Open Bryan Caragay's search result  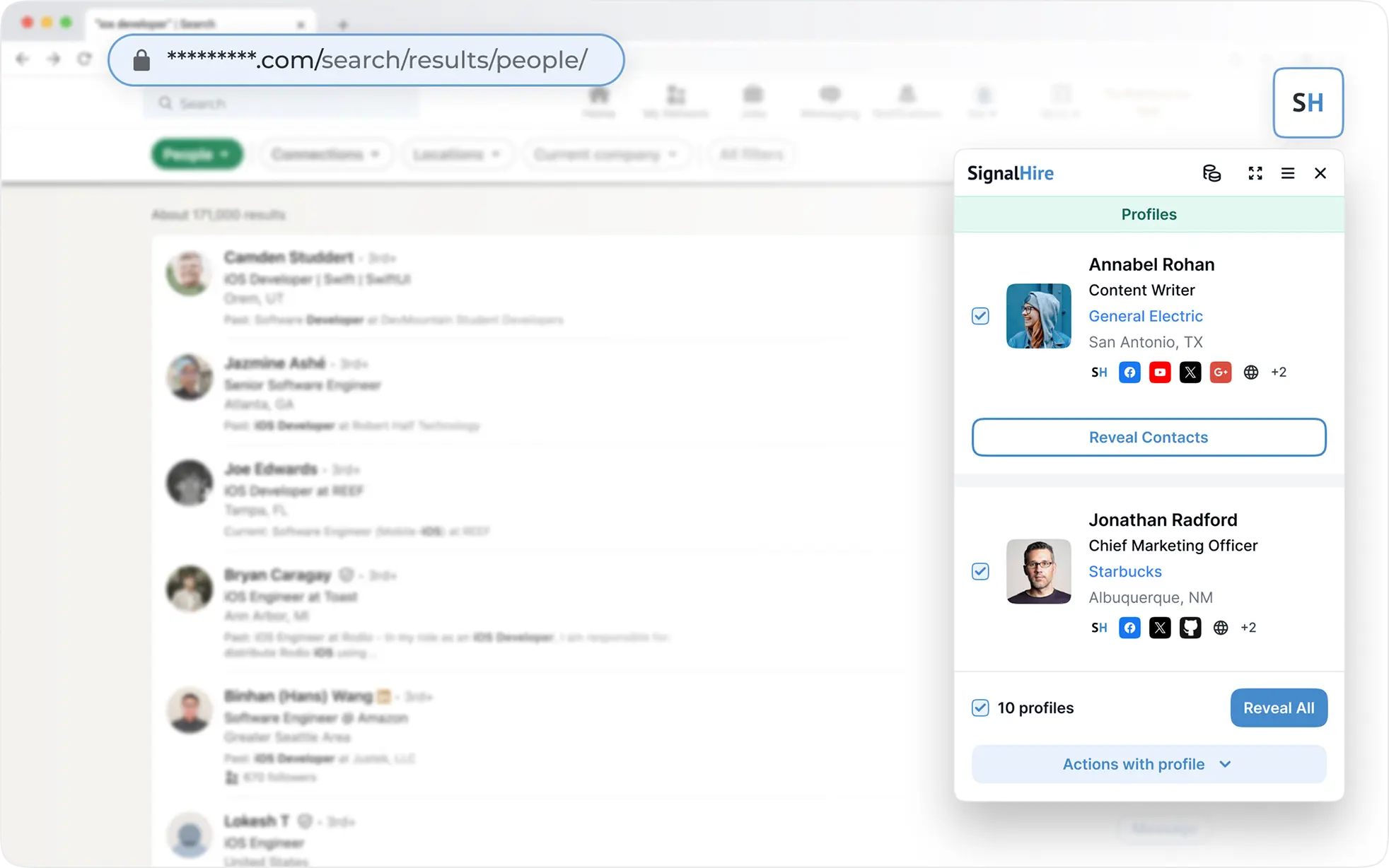pos(277,575)
